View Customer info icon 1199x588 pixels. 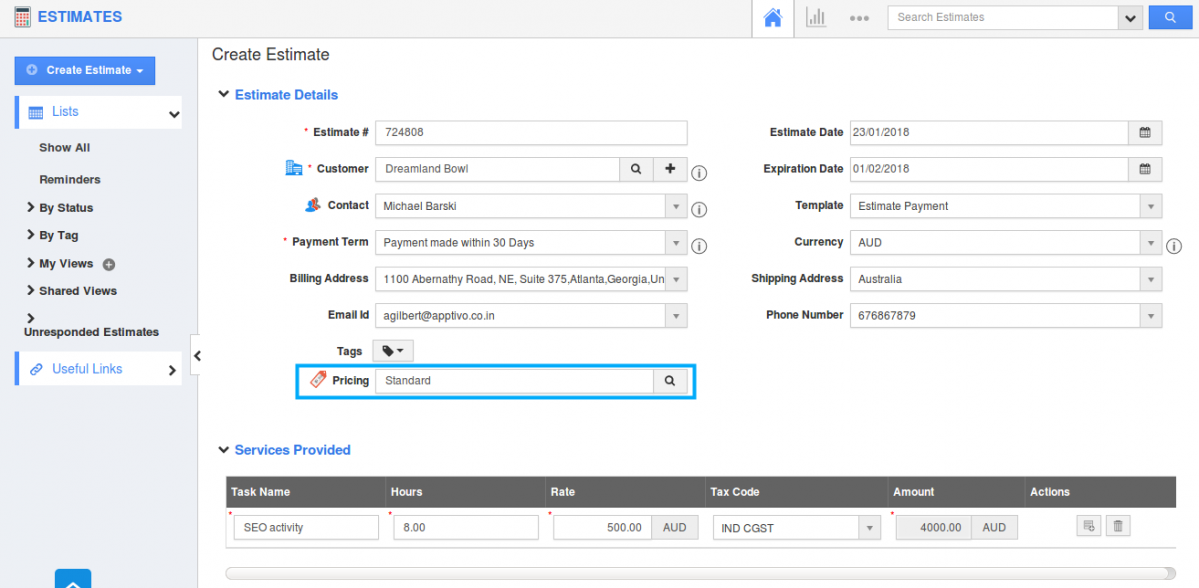(699, 173)
